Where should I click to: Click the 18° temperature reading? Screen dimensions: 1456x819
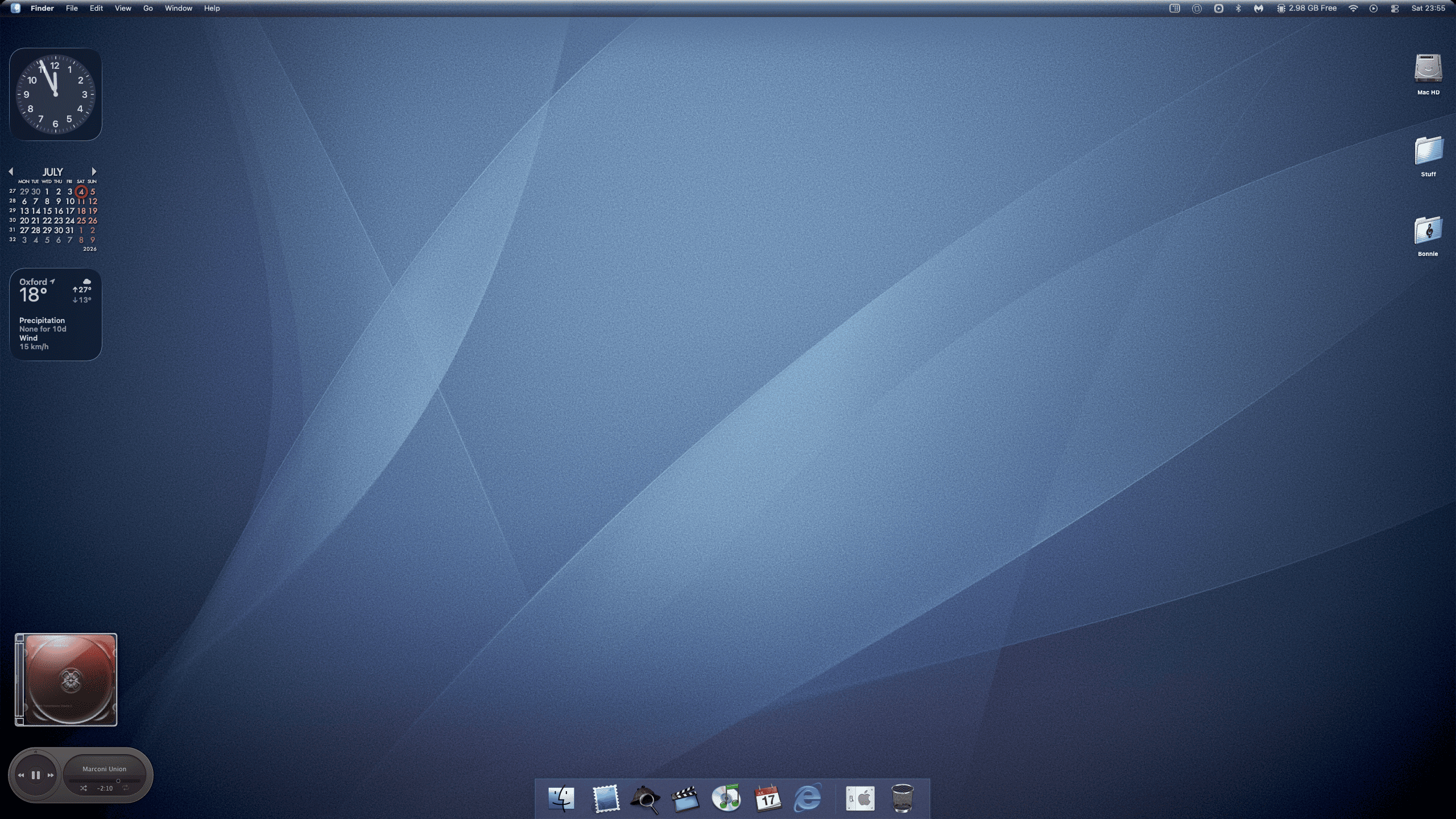pyautogui.click(x=33, y=295)
